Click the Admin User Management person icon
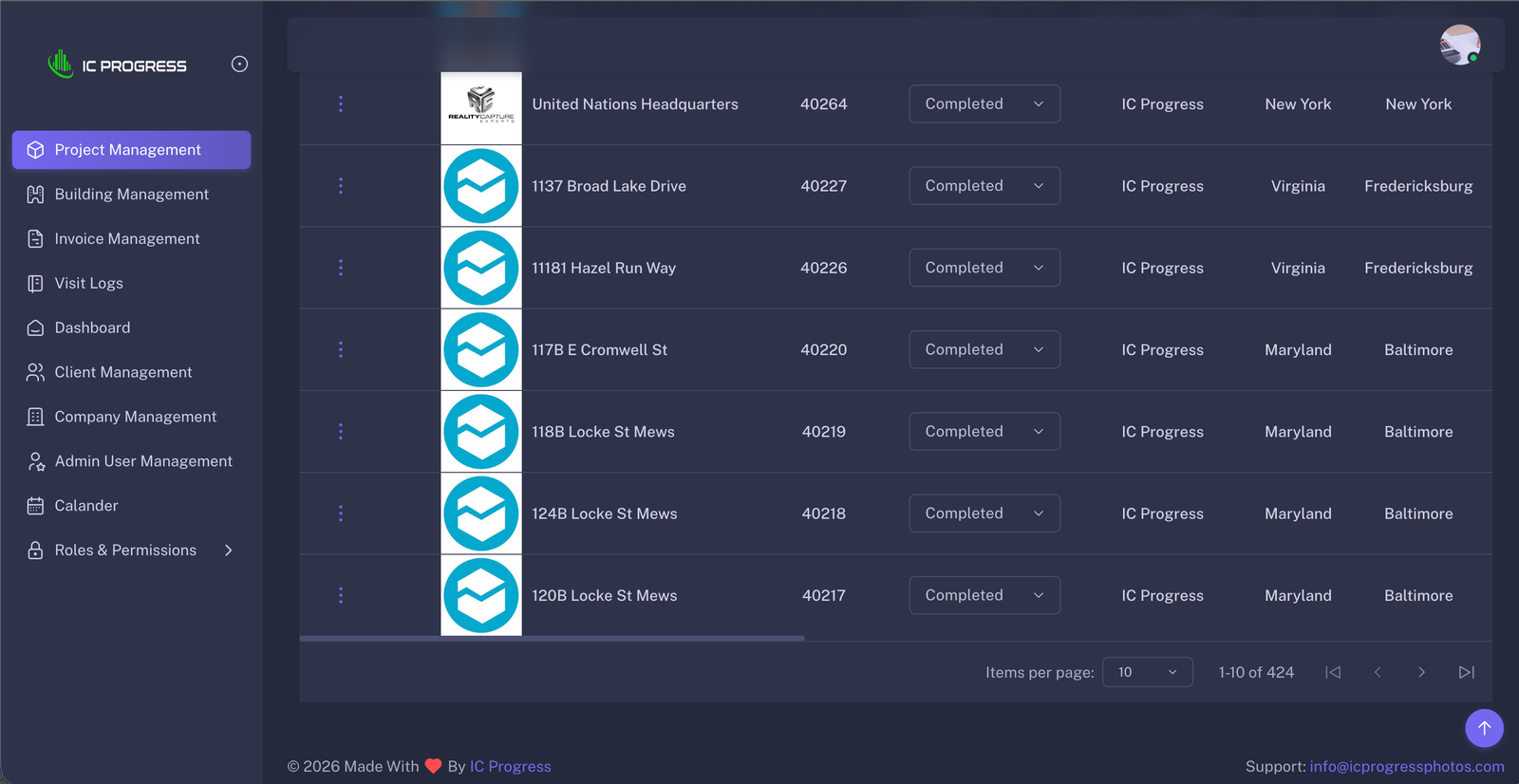The width and height of the screenshot is (1519, 784). tap(35, 461)
